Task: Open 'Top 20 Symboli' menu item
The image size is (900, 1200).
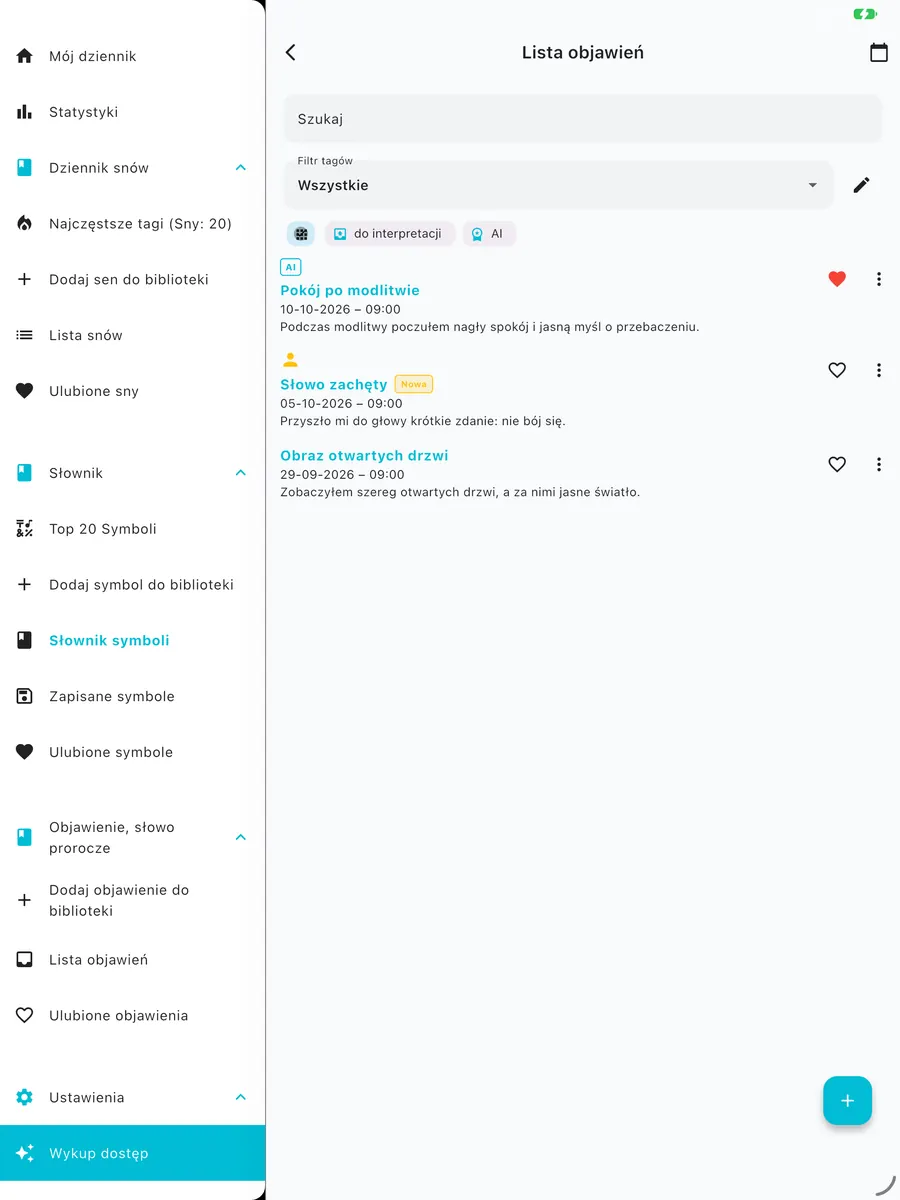Action: click(x=133, y=529)
